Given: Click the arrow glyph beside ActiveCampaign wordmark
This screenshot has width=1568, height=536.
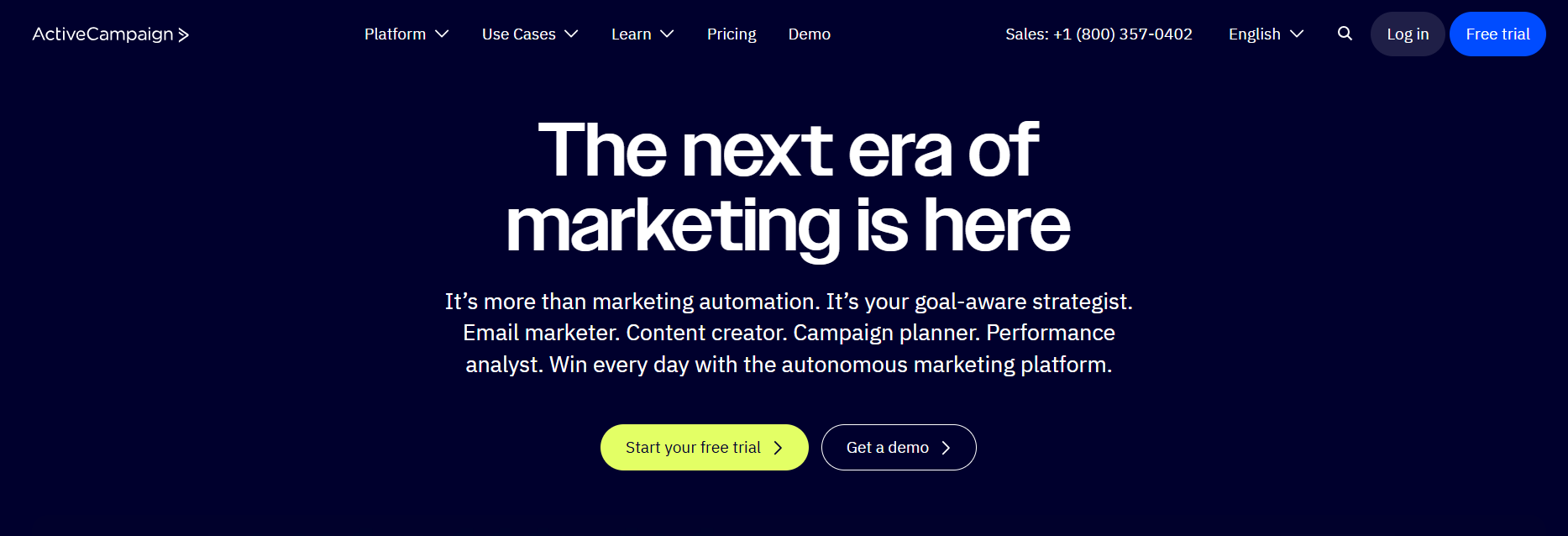Looking at the screenshot, I should 184,34.
